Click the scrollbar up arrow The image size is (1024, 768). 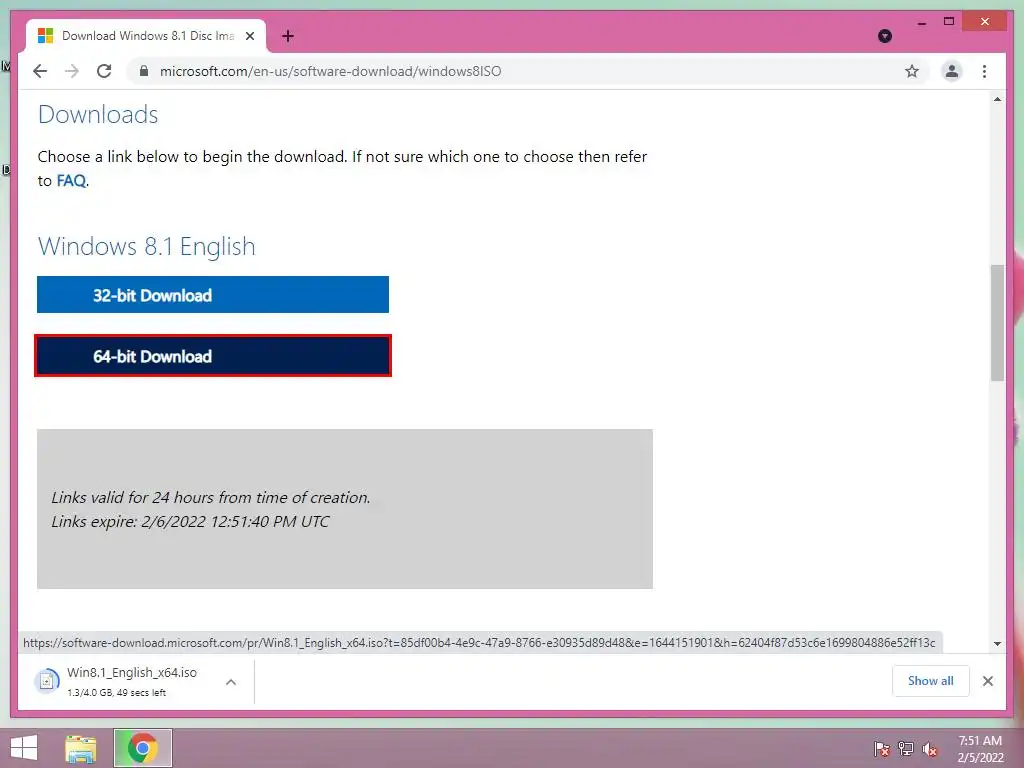(997, 99)
